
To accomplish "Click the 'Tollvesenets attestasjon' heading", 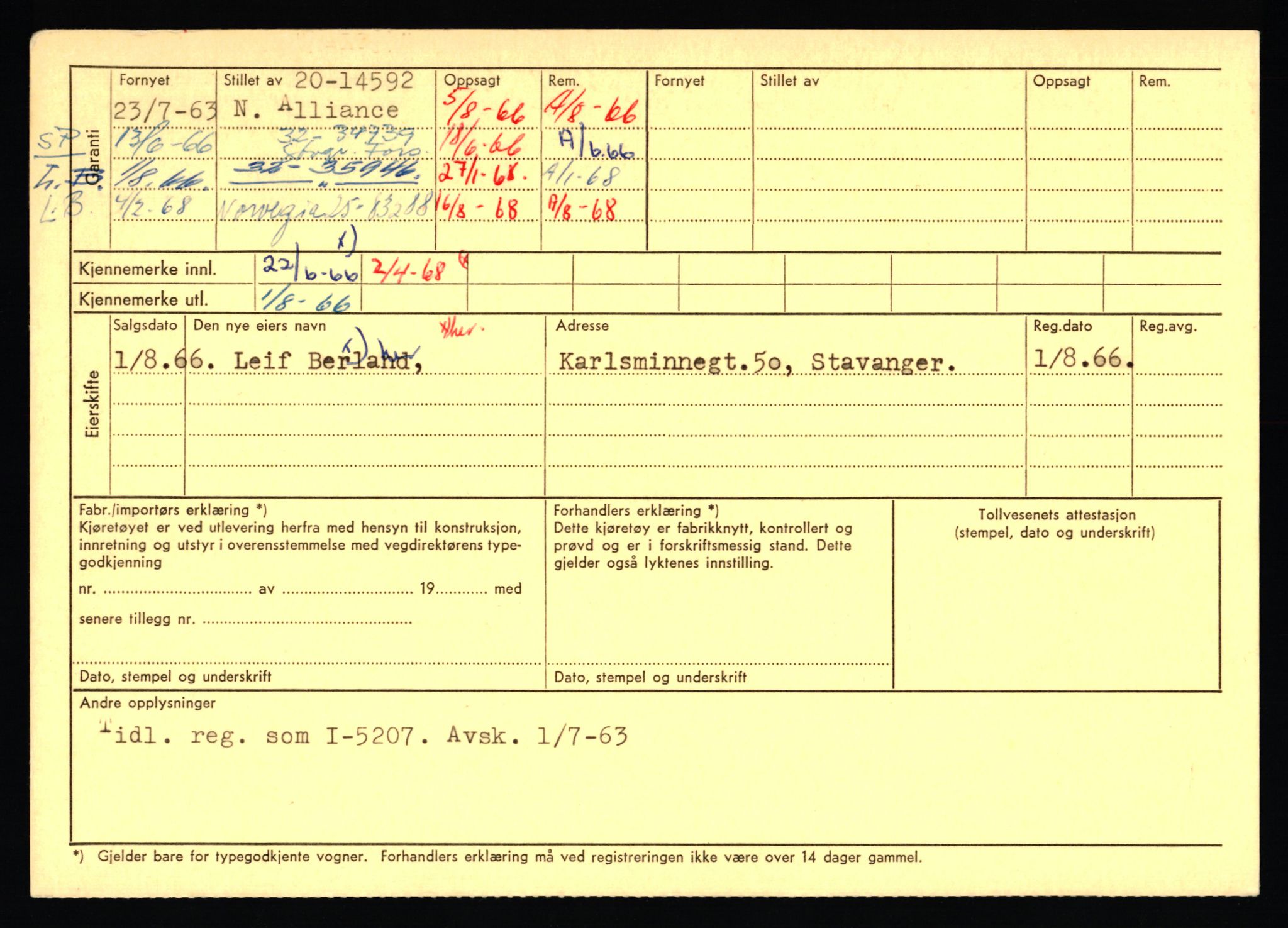I will [1057, 514].
